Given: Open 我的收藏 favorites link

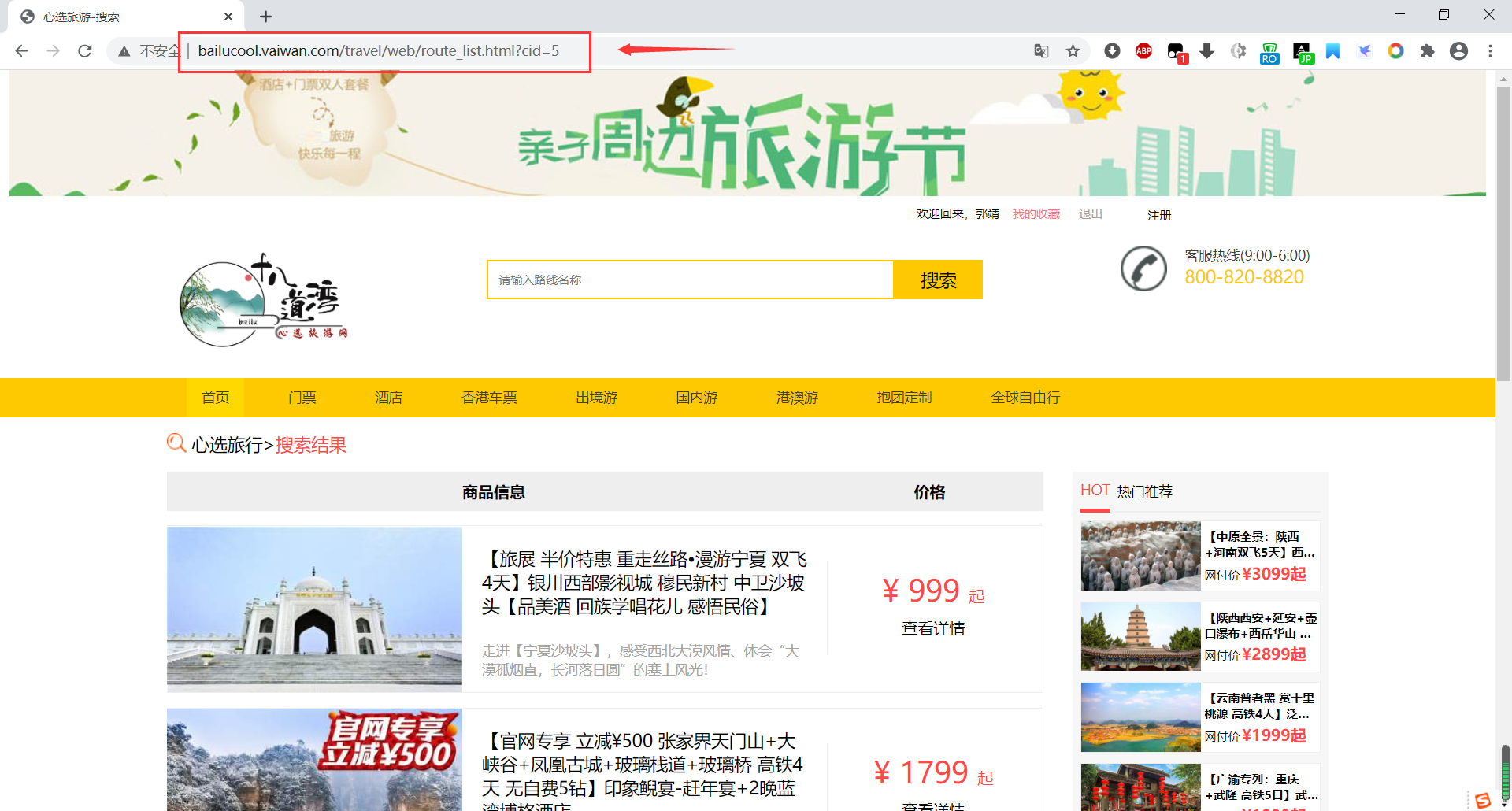Looking at the screenshot, I should click(1036, 213).
